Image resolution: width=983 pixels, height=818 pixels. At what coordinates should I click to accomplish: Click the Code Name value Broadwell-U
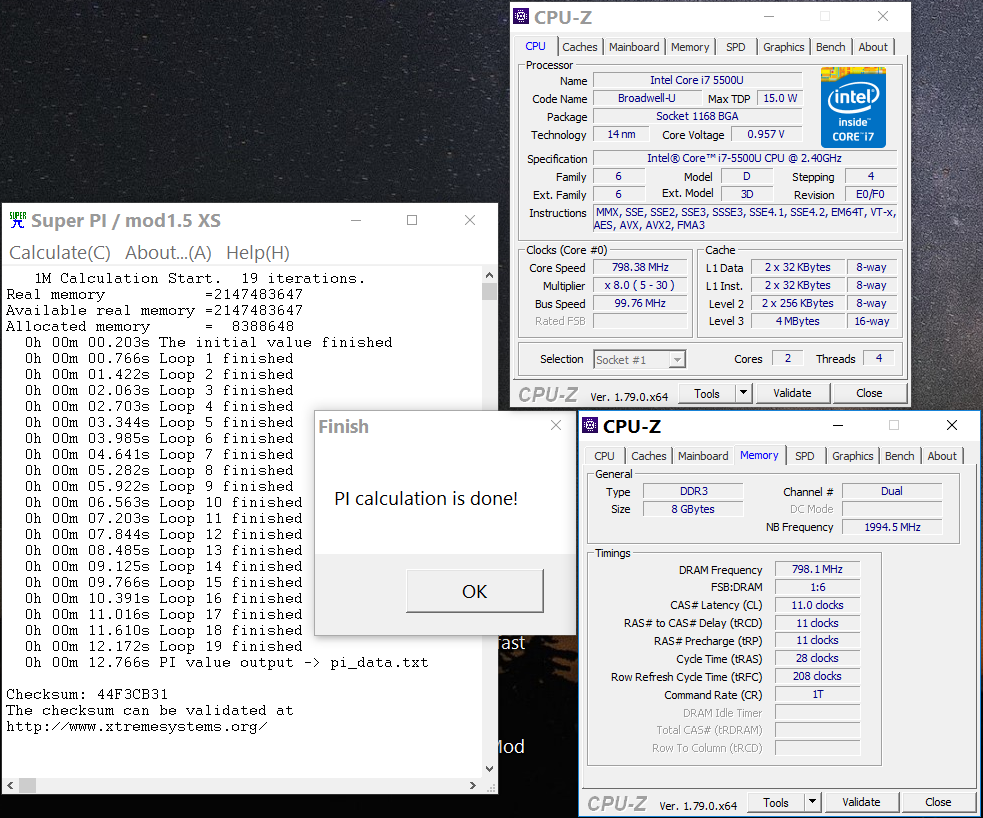pyautogui.click(x=647, y=98)
